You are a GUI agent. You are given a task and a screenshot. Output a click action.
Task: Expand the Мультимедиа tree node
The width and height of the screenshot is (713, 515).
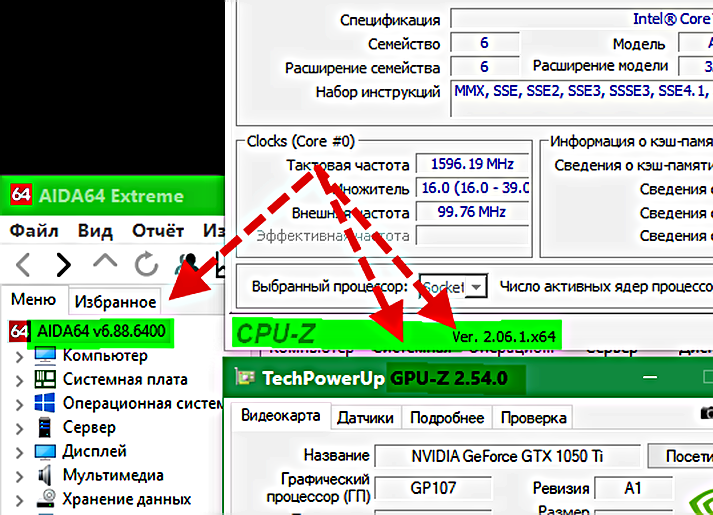click(x=19, y=476)
